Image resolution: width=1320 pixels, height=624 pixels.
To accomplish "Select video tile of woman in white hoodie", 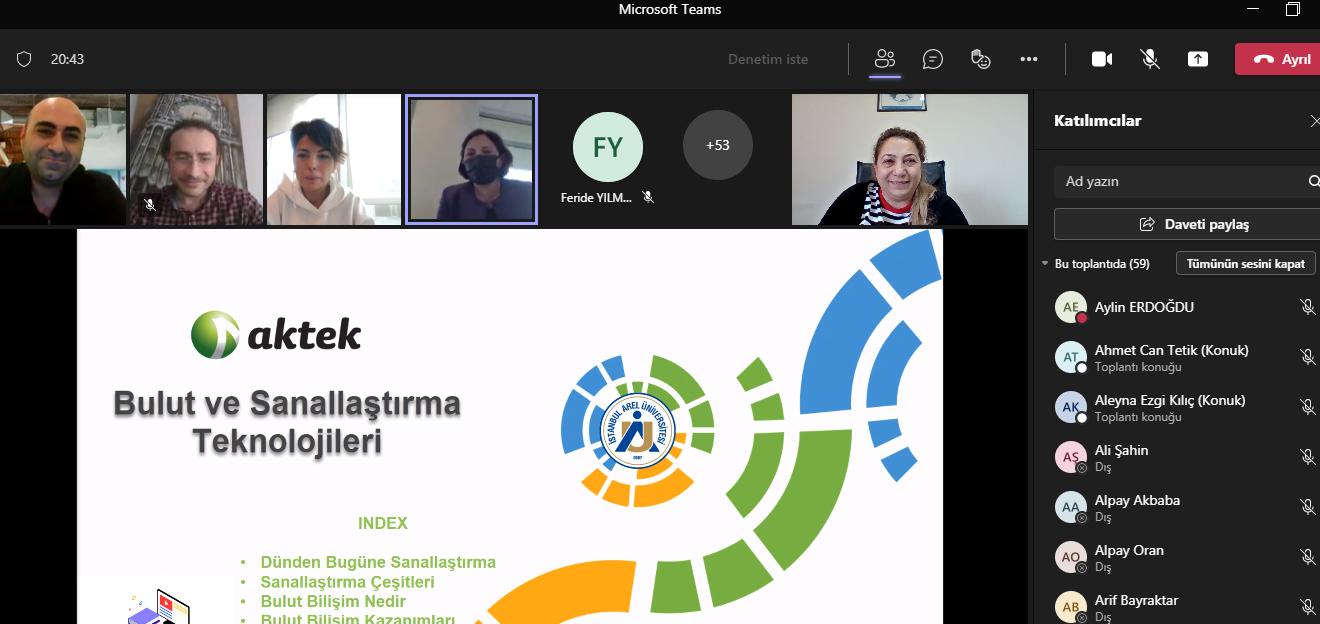I will click(333, 159).
